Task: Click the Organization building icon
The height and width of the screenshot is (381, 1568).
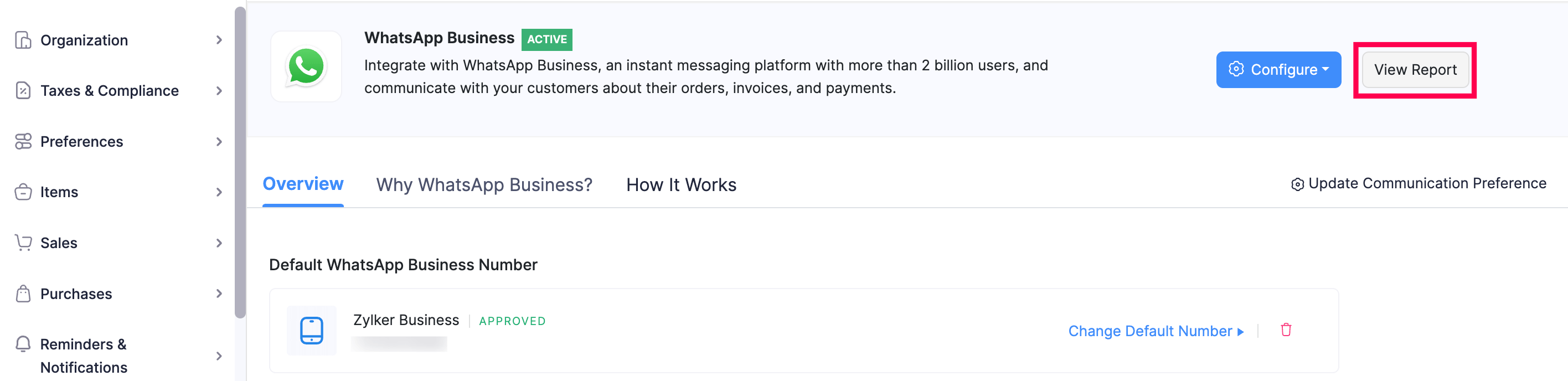Action: coord(23,40)
